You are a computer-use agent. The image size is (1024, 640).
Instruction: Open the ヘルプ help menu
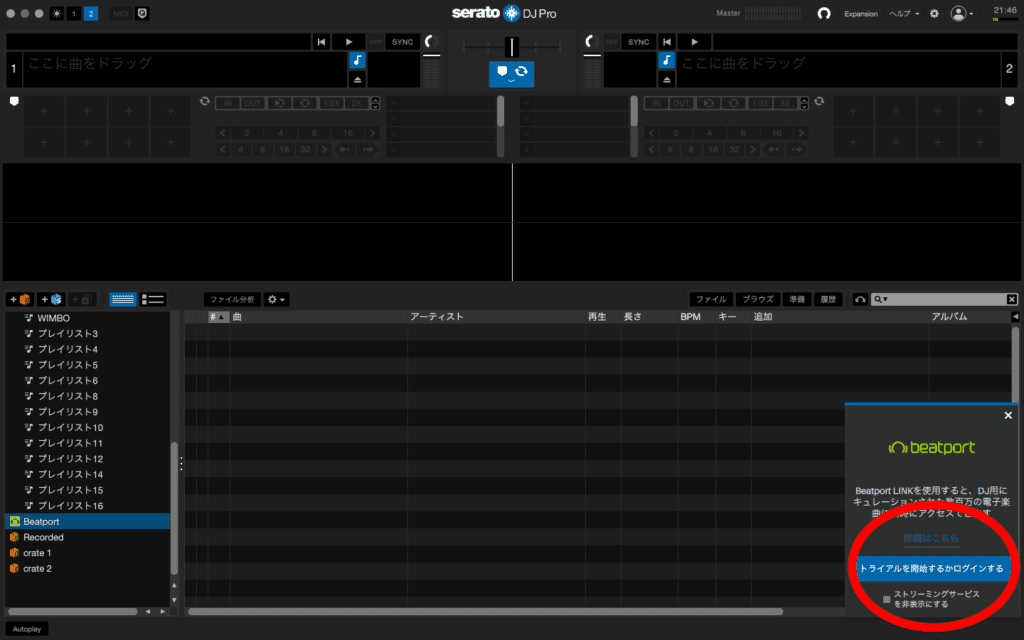click(904, 14)
